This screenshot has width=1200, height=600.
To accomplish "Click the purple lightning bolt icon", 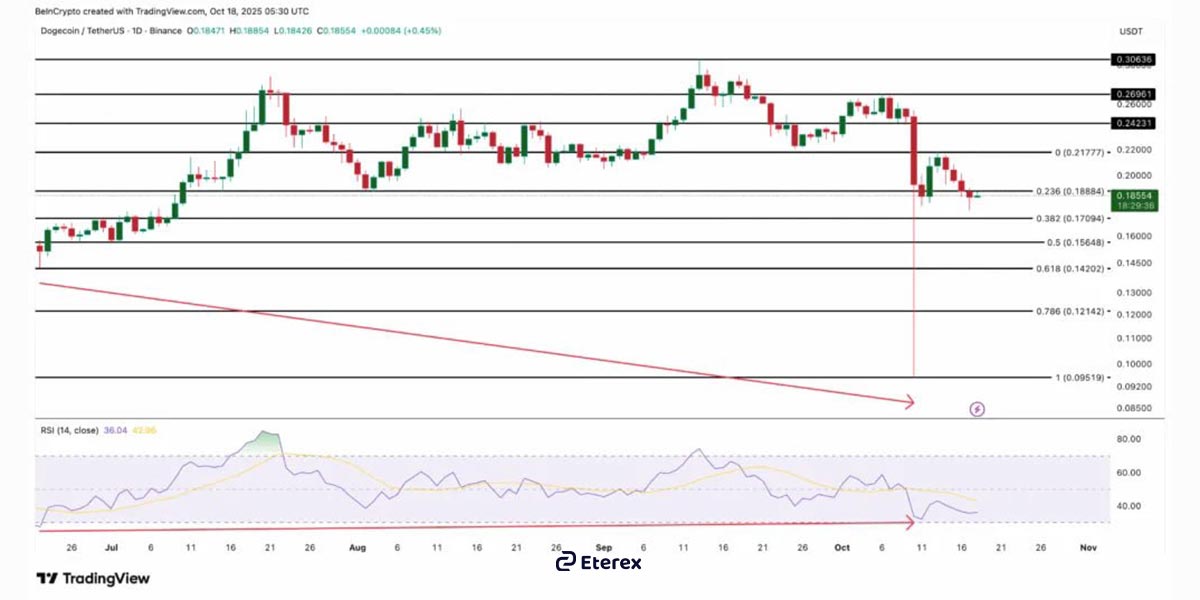I will [978, 409].
